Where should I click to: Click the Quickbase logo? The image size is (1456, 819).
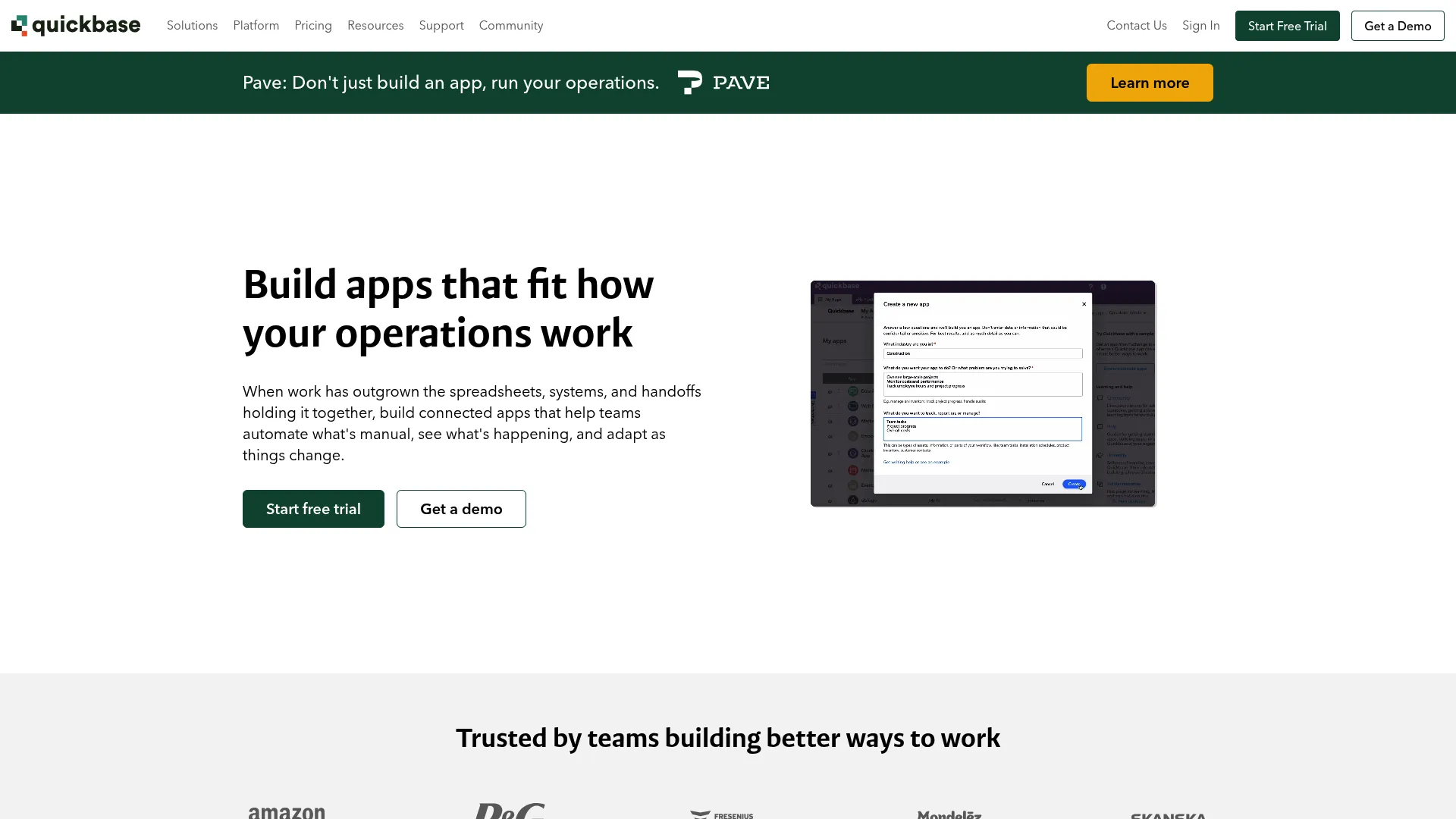(76, 26)
